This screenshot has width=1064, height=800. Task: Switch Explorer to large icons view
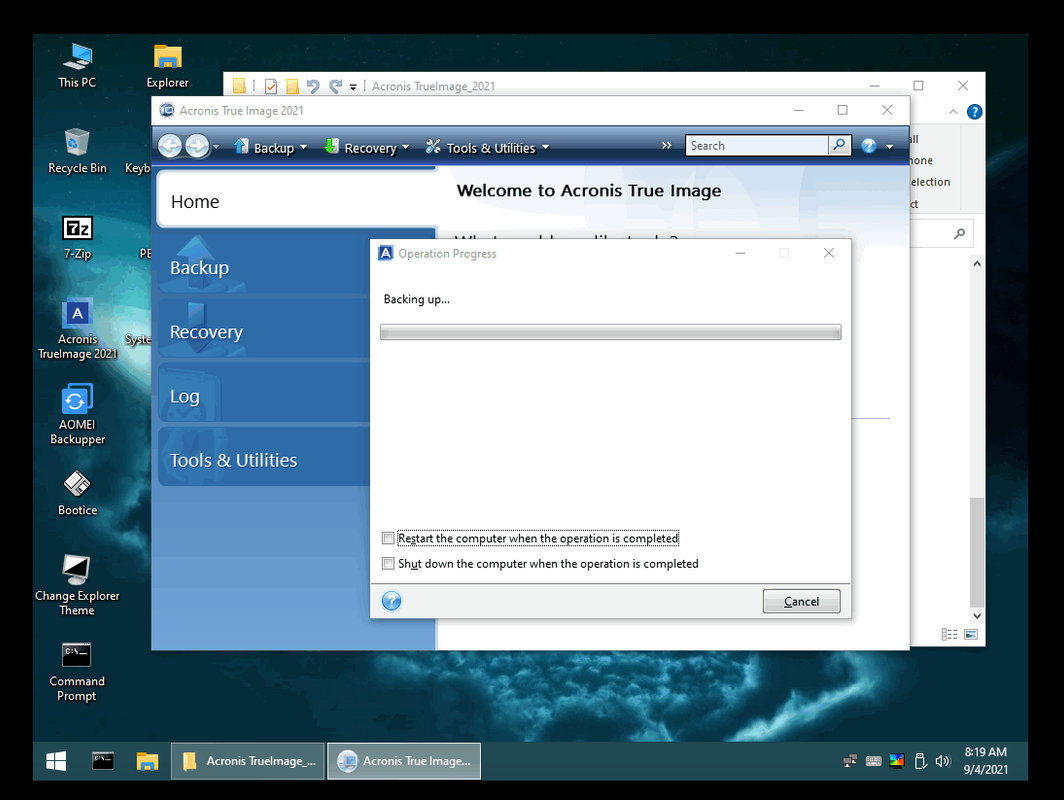pyautogui.click(x=971, y=634)
